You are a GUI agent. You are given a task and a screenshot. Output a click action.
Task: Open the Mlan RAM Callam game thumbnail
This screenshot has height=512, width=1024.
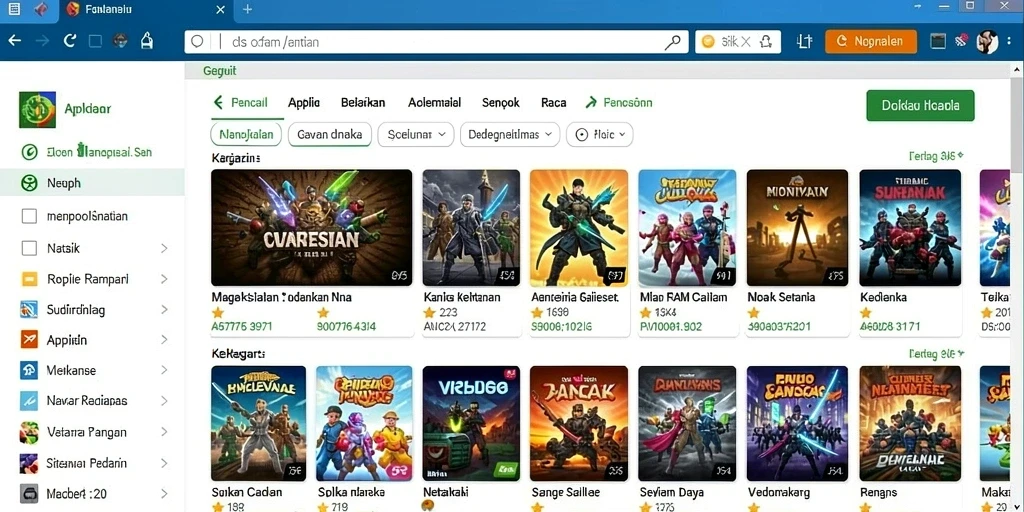[688, 227]
